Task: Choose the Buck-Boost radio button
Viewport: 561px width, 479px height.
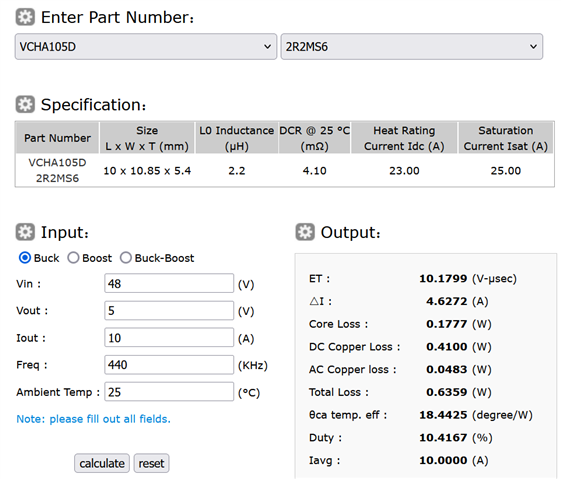Action: pos(126,258)
